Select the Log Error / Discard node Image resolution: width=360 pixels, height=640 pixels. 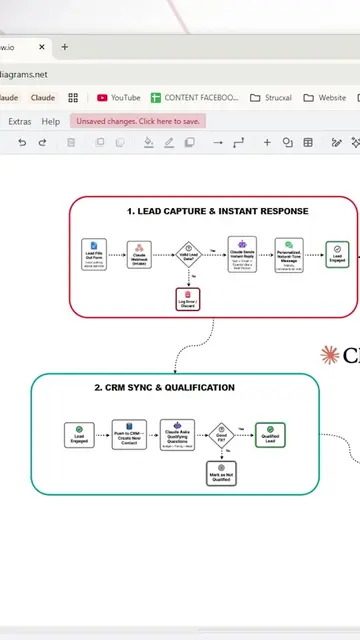pos(188,299)
